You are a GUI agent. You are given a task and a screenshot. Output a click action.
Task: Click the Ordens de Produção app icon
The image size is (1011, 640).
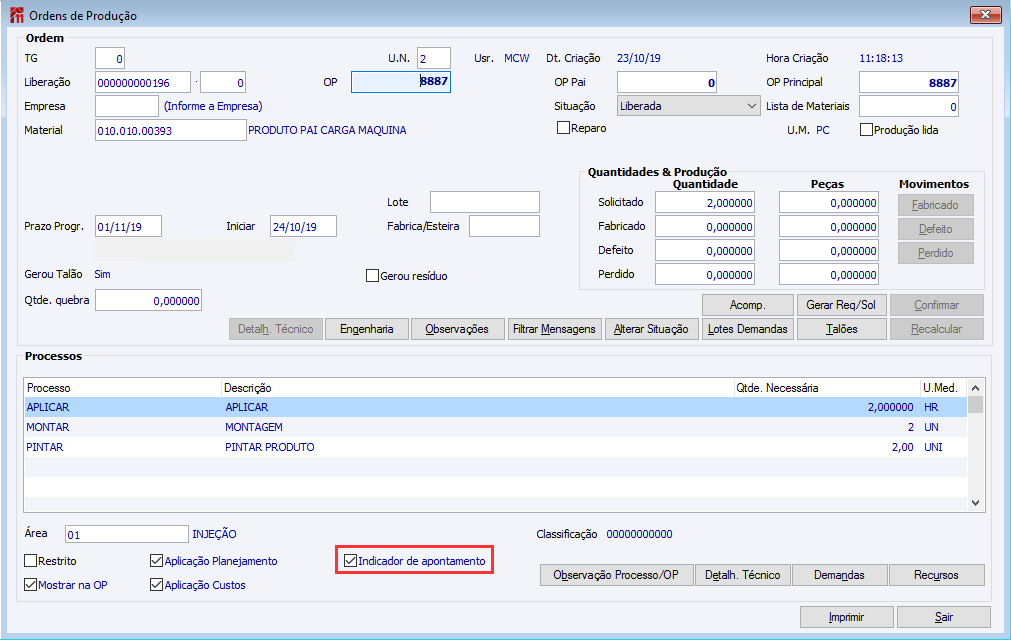coord(16,15)
